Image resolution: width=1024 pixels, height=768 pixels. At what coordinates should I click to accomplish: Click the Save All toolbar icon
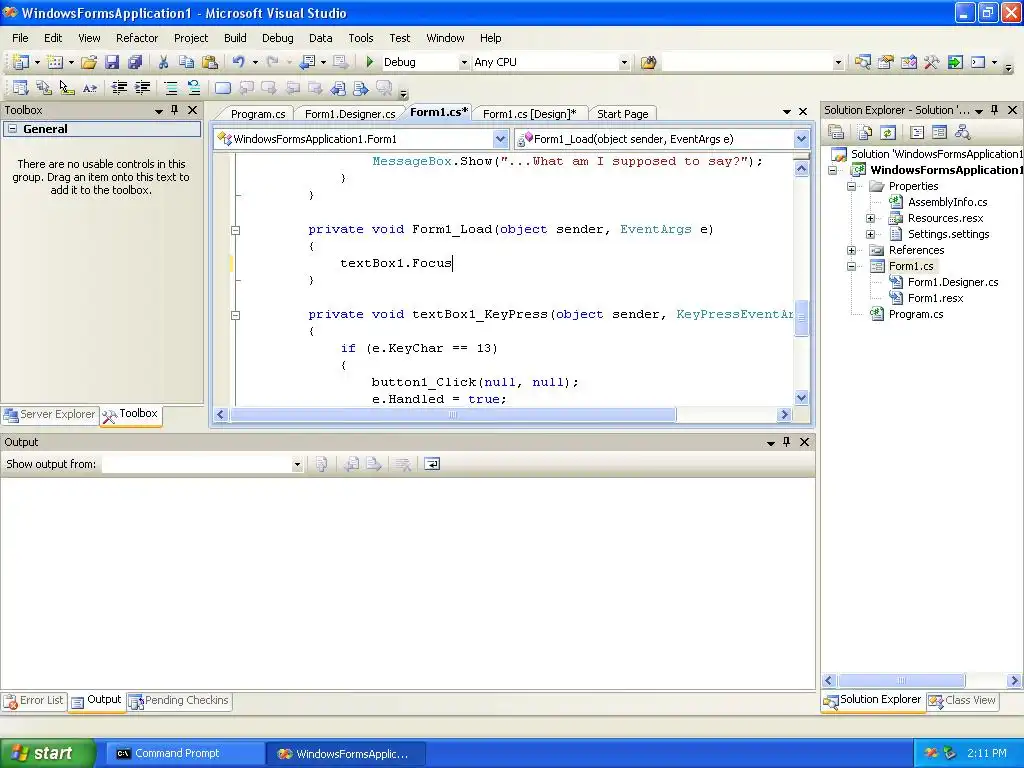click(x=135, y=62)
